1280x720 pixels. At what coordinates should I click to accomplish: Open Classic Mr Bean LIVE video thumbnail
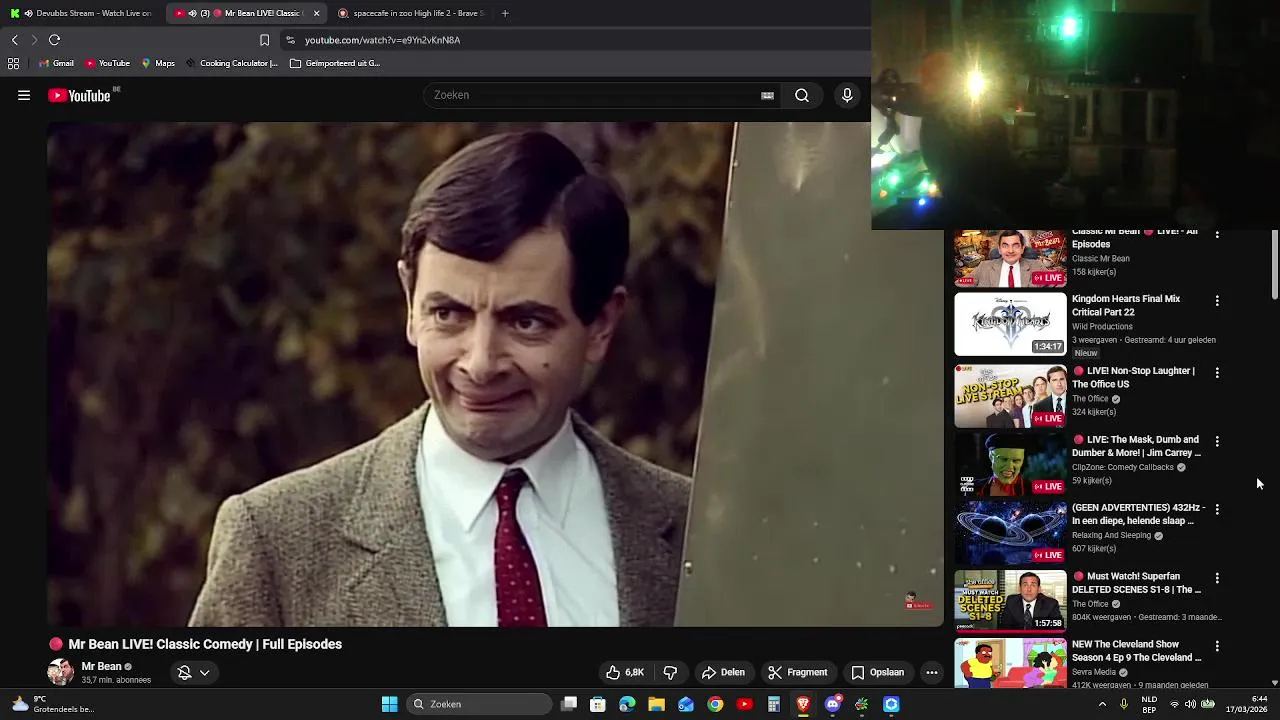[1010, 258]
